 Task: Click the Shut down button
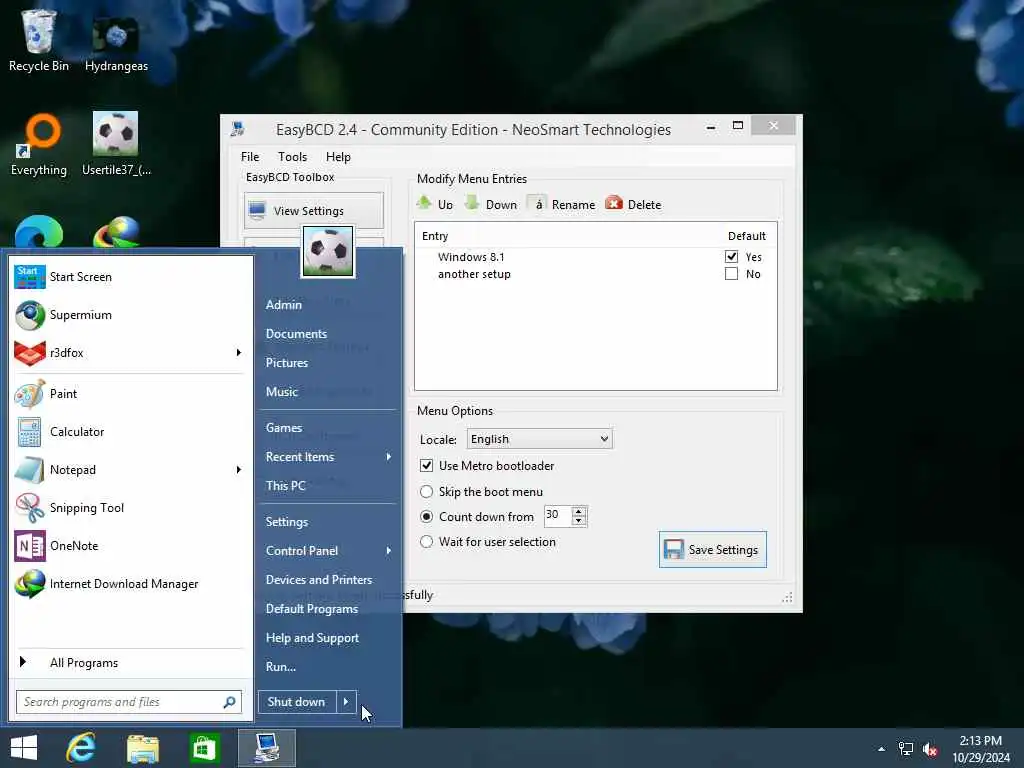point(296,702)
